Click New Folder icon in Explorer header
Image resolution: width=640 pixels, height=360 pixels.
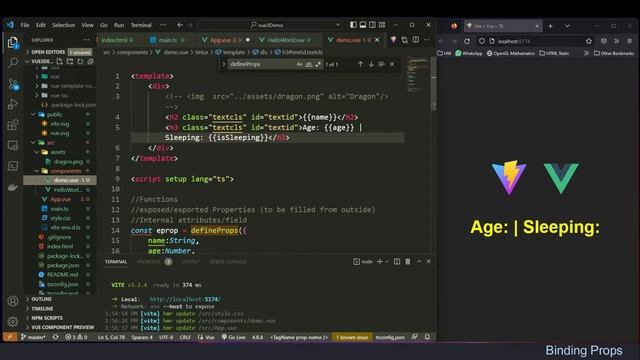[x=70, y=62]
